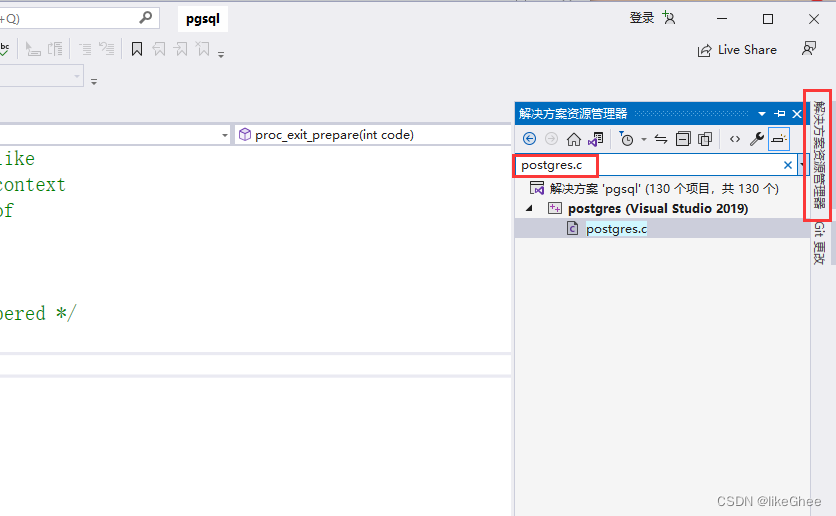
Task: Comment out the selected lines
Action: pos(85,50)
